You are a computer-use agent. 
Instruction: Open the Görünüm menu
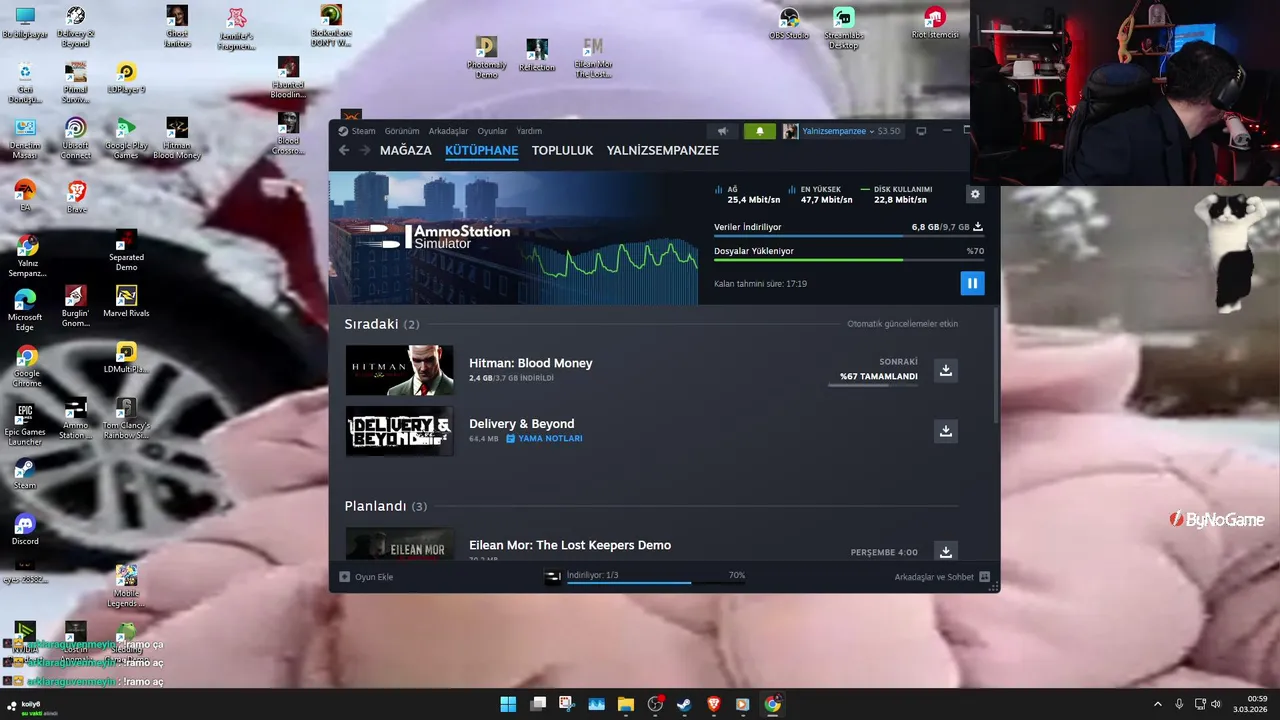(402, 131)
